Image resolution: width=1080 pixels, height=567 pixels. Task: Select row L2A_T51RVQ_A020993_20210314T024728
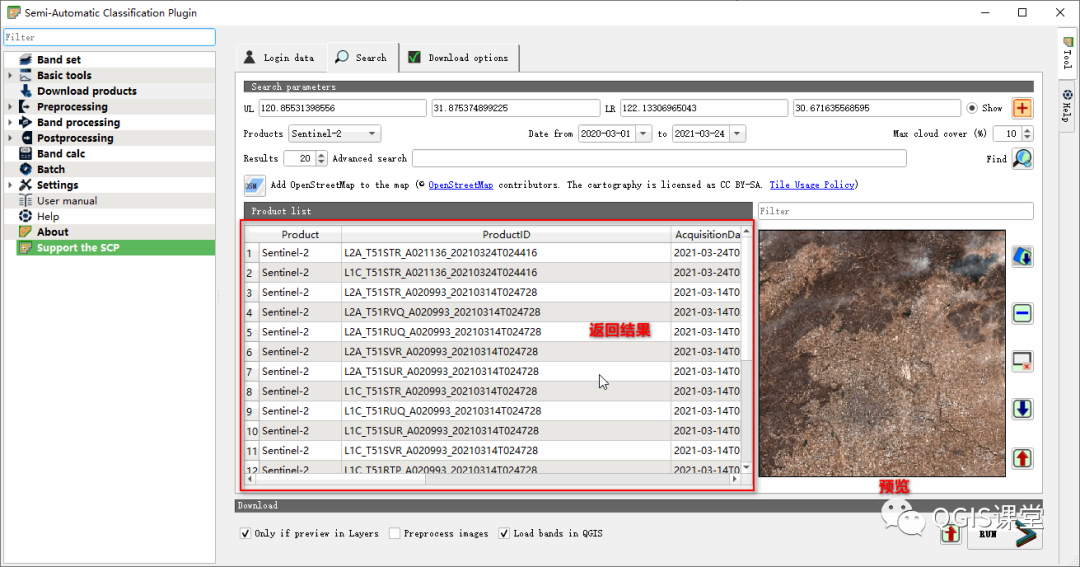492,312
